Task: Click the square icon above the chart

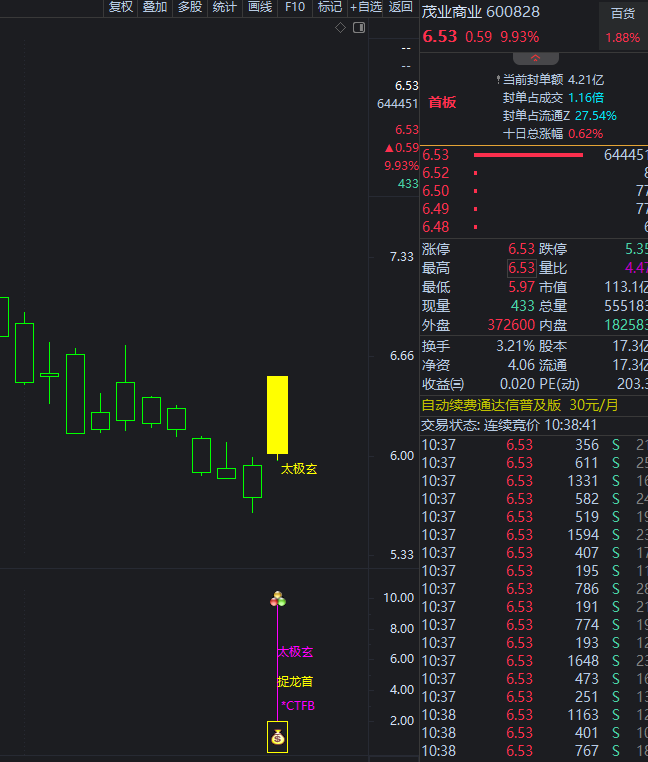Action: (357, 28)
